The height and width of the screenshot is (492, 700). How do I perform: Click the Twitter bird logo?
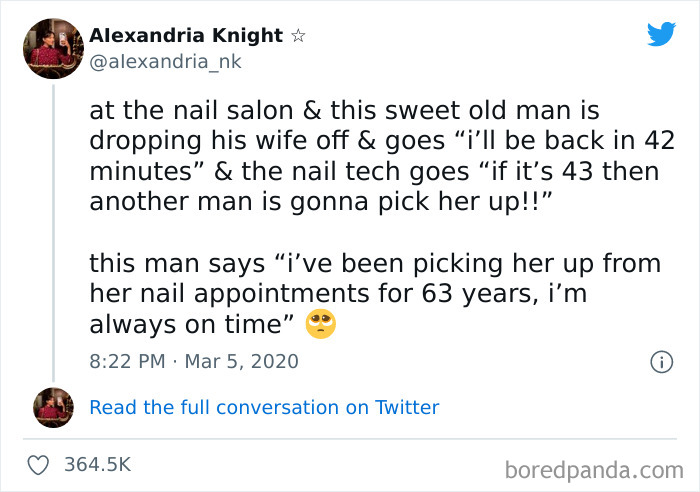[661, 35]
